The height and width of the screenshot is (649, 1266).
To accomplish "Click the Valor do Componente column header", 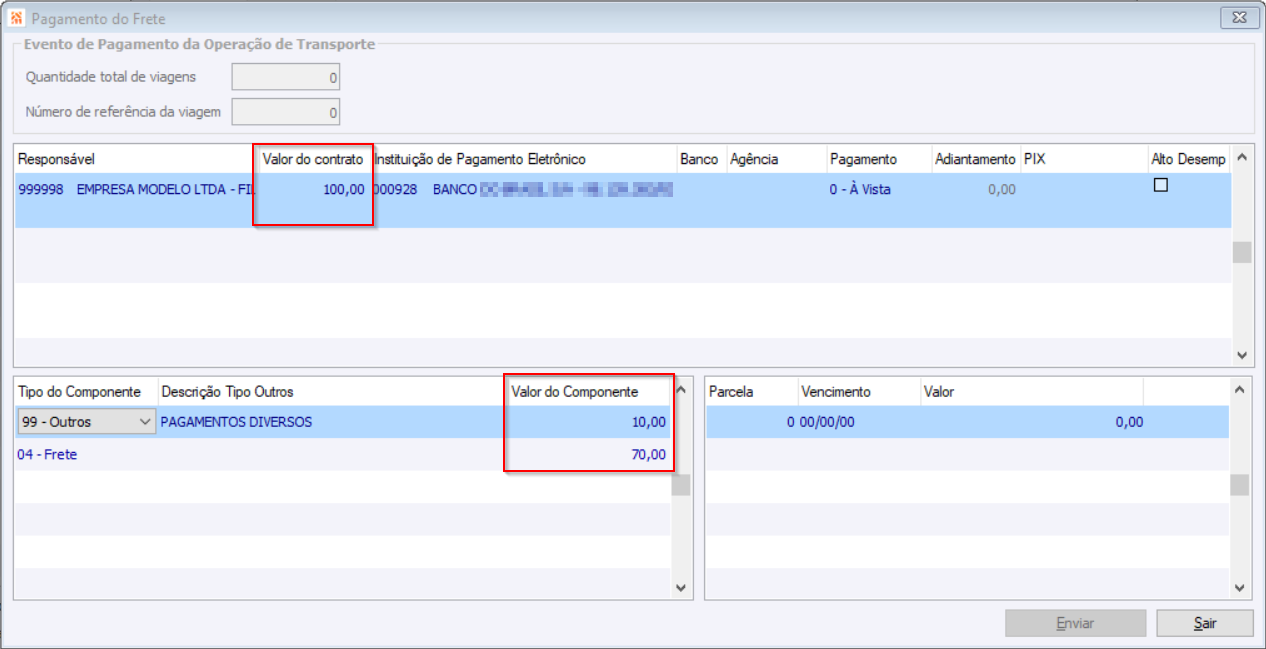I will pyautogui.click(x=589, y=392).
